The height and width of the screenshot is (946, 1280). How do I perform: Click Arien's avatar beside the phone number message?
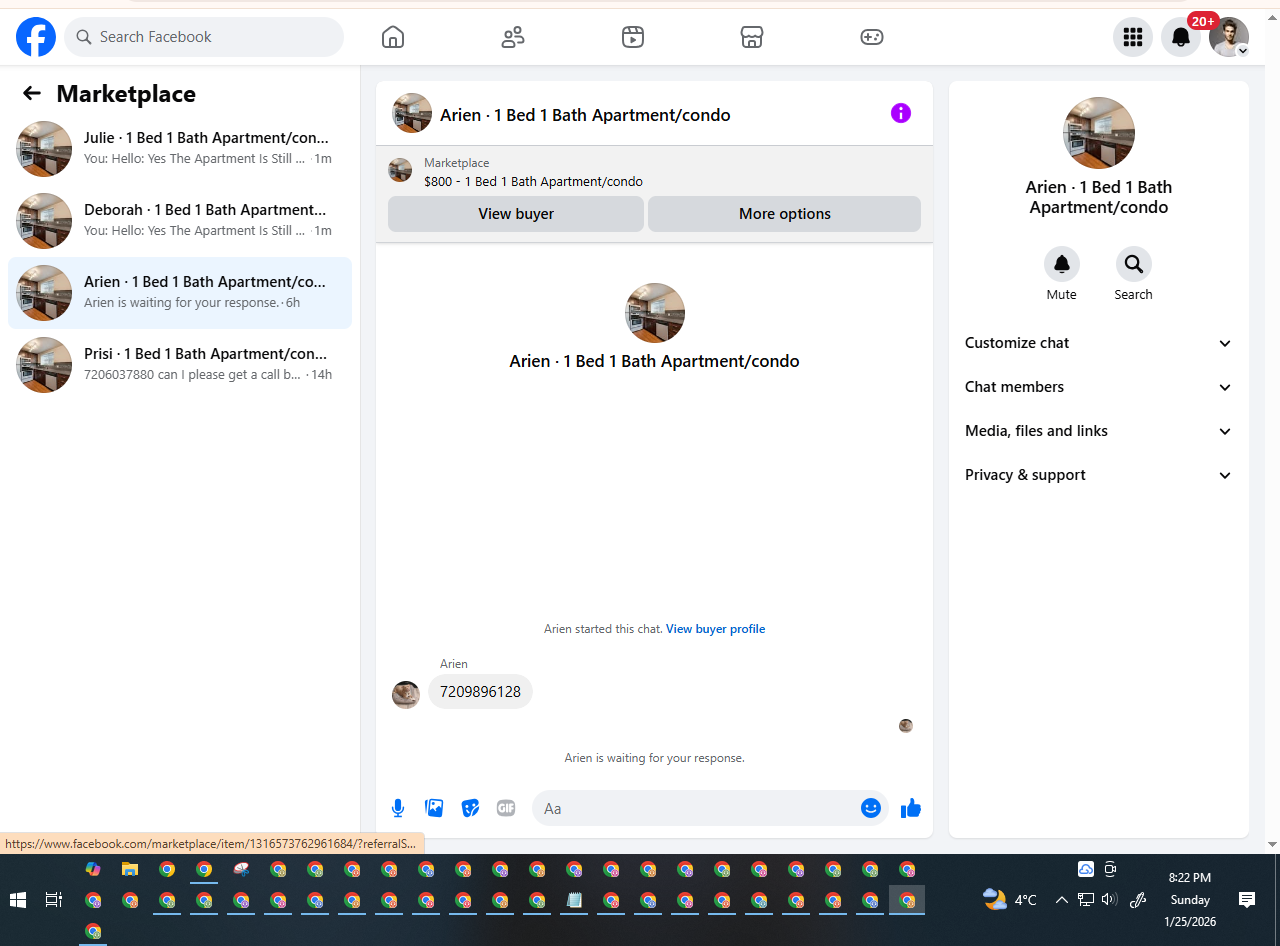tap(406, 695)
